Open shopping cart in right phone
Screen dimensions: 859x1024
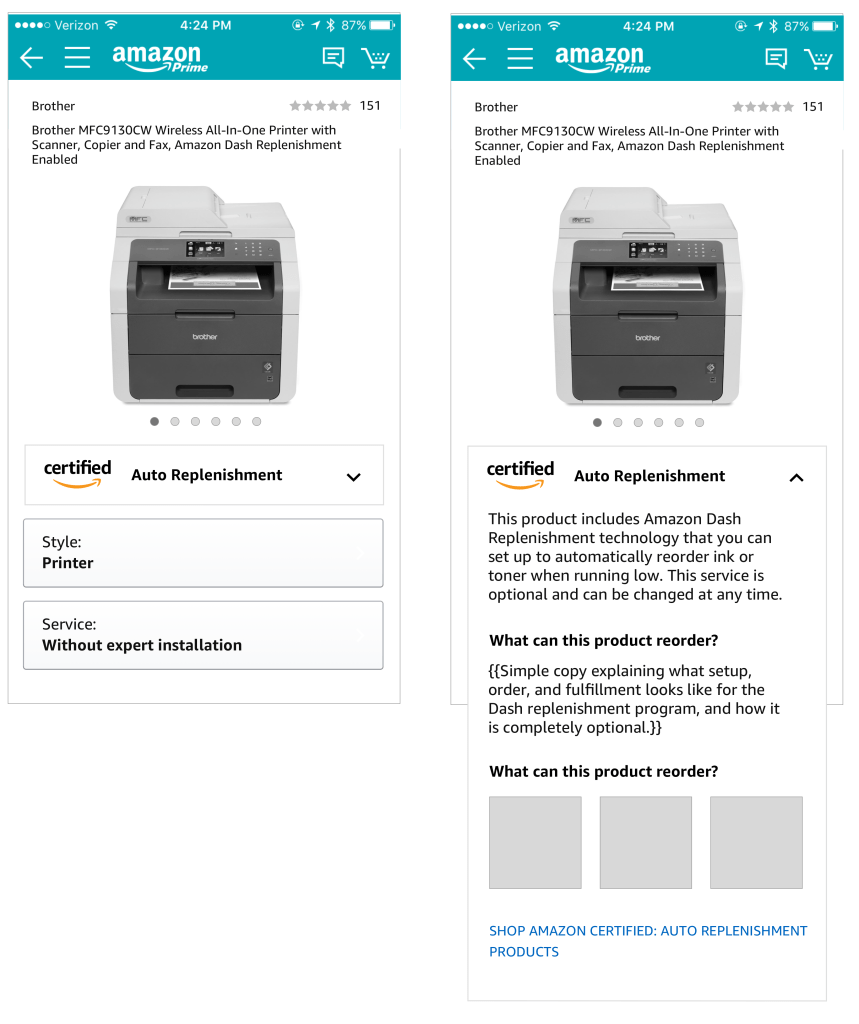(x=819, y=59)
